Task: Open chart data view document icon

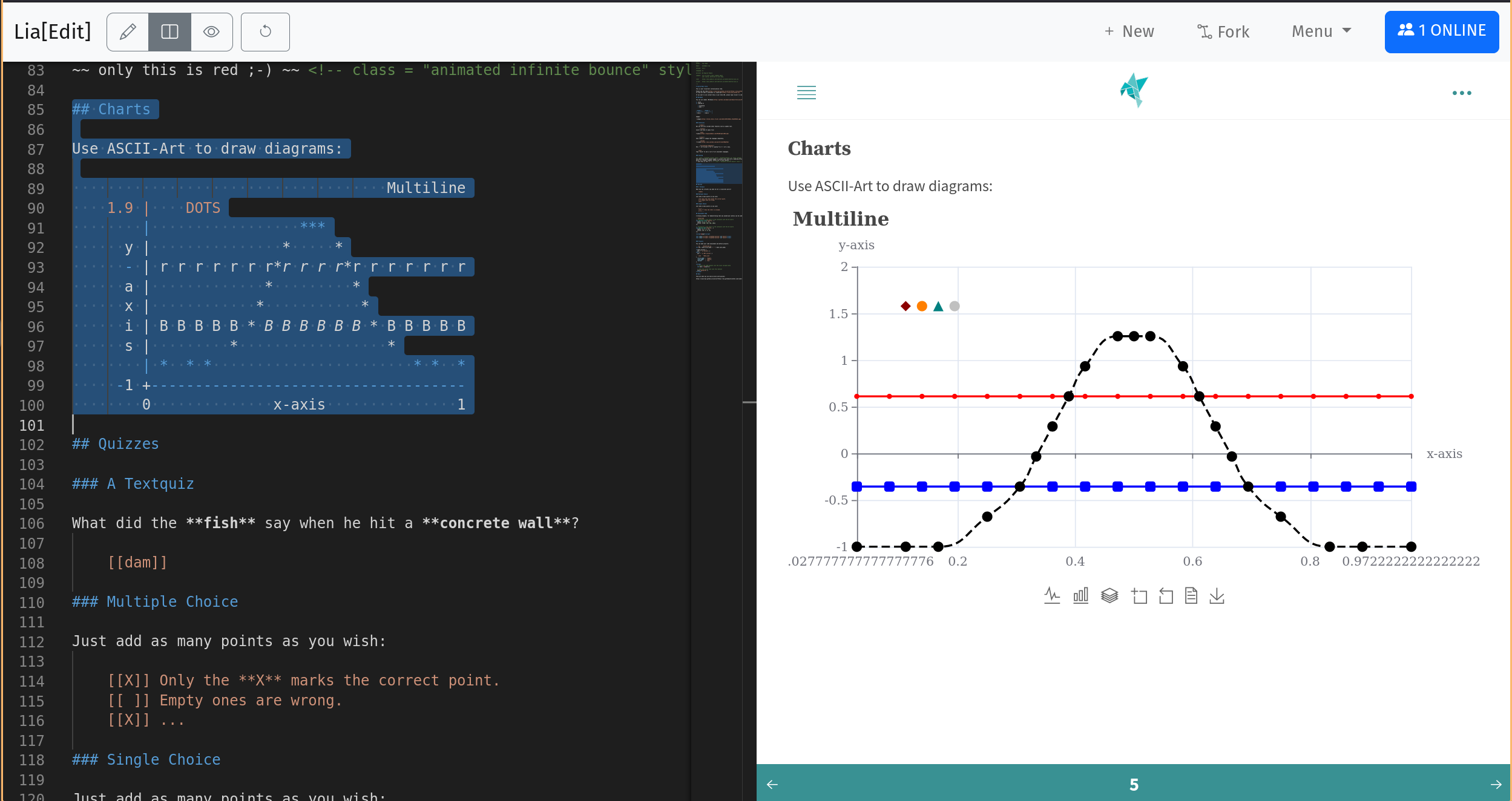Action: click(1191, 596)
